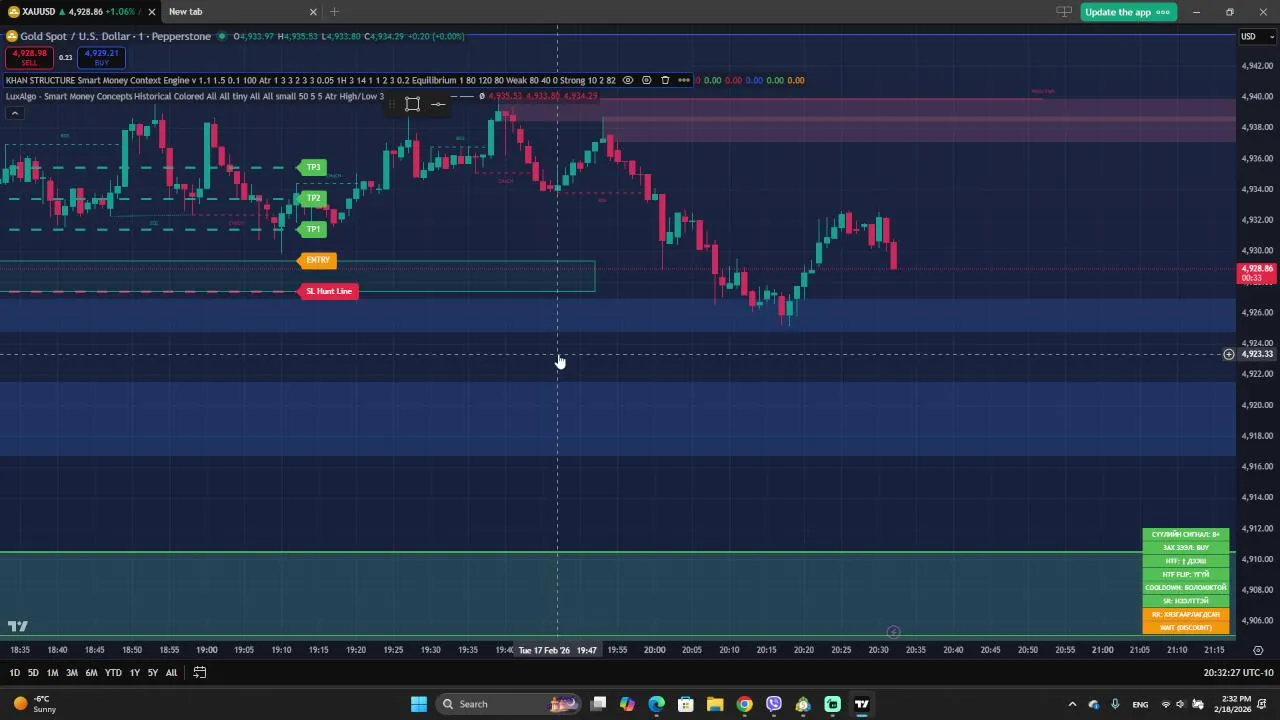Image resolution: width=1280 pixels, height=720 pixels.
Task: Open the Gold Spot / U.S. Dollar symbol title
Action: click(115, 37)
